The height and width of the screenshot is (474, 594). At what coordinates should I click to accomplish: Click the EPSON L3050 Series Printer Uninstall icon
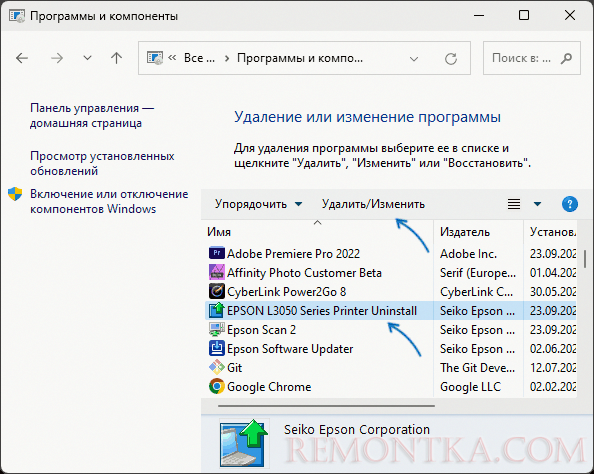pos(217,310)
